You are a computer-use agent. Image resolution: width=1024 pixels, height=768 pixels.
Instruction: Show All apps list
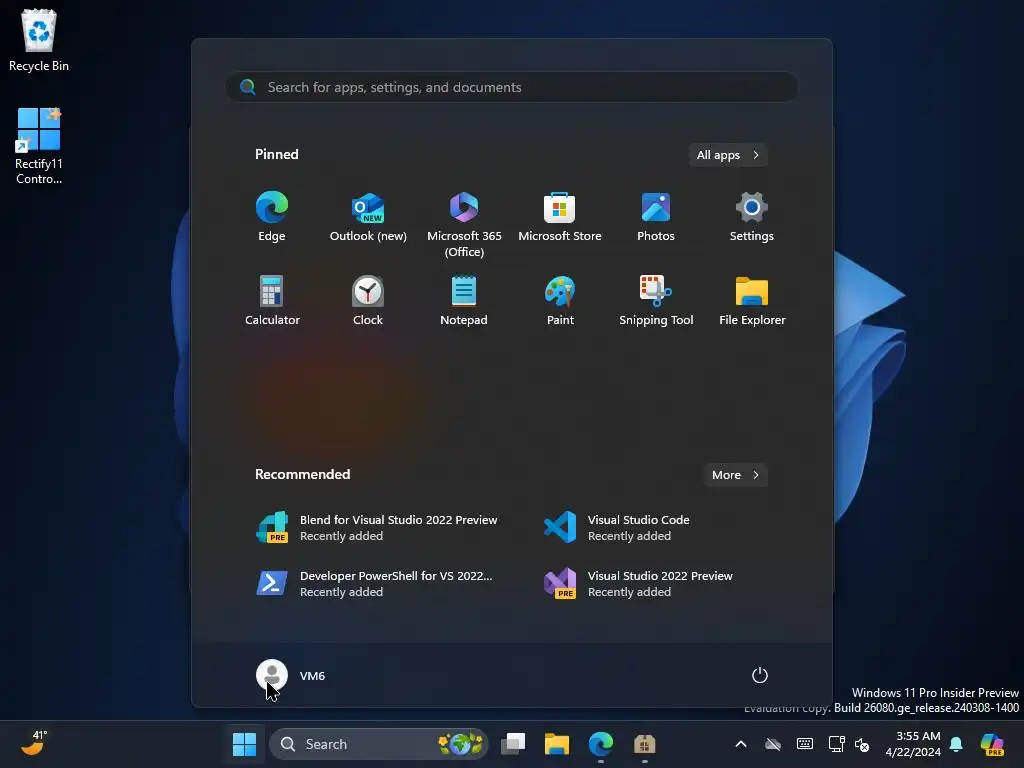(728, 155)
